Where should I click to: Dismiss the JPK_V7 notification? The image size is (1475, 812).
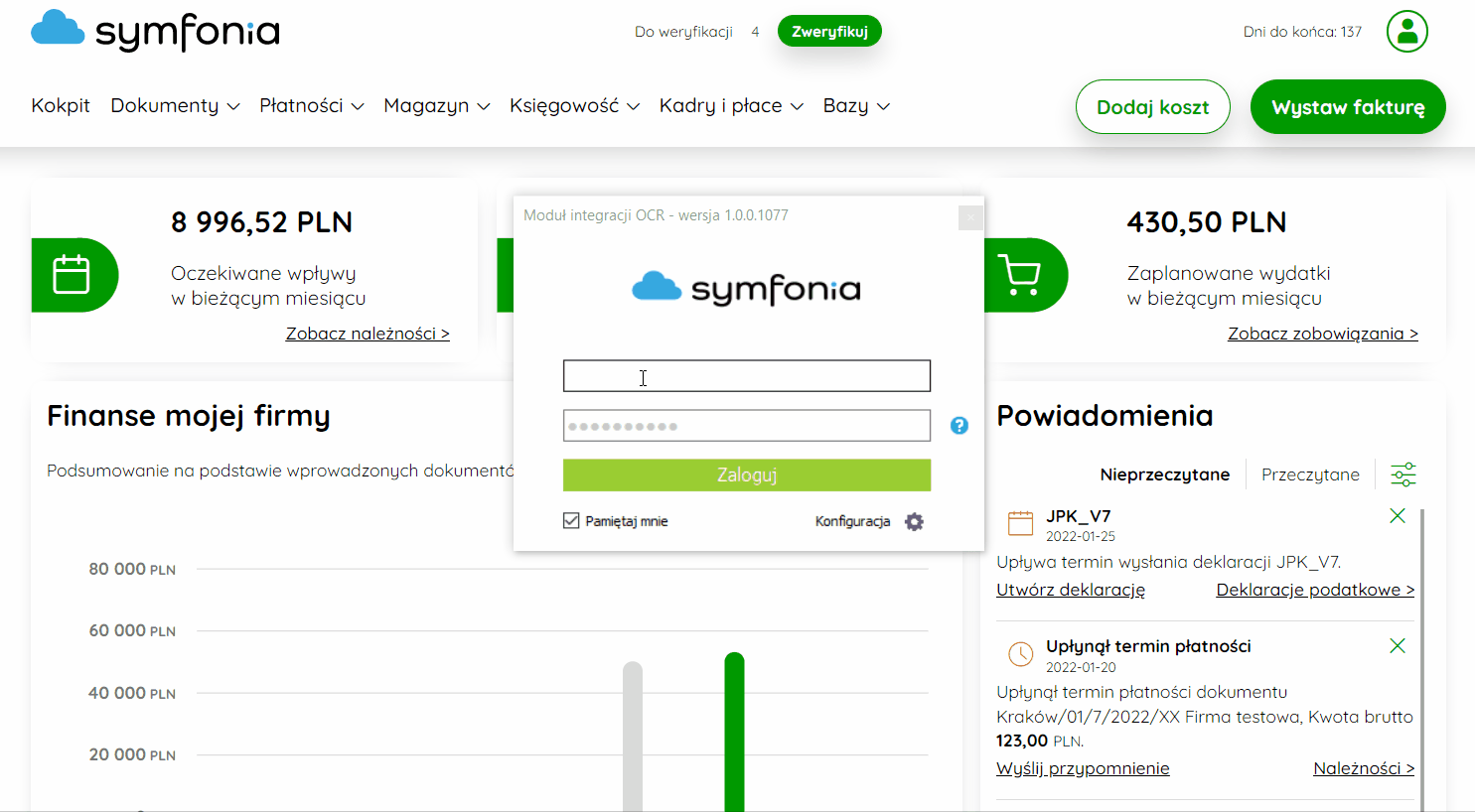(x=1398, y=516)
